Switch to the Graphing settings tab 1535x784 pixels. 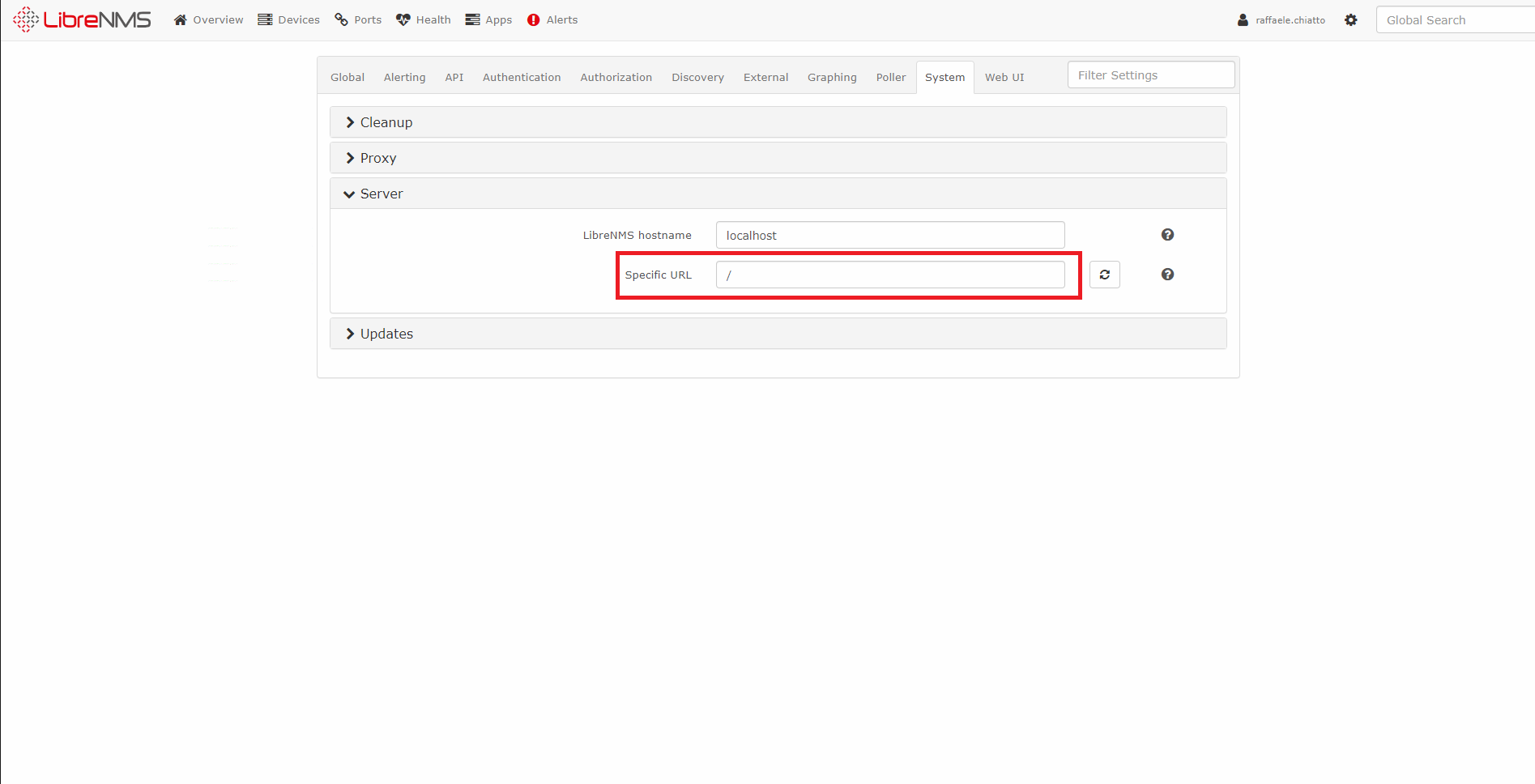coord(832,77)
